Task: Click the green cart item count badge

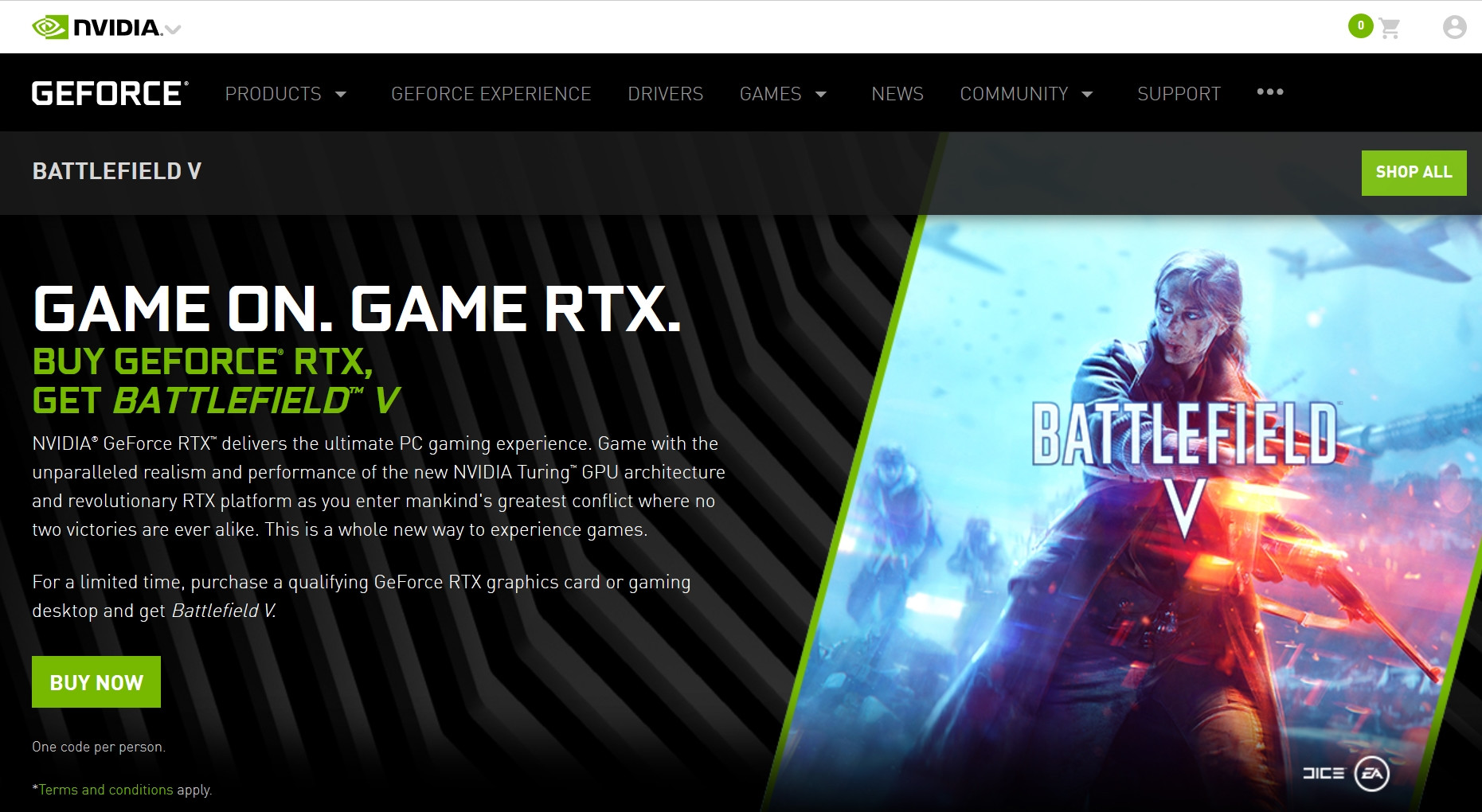Action: click(1360, 25)
